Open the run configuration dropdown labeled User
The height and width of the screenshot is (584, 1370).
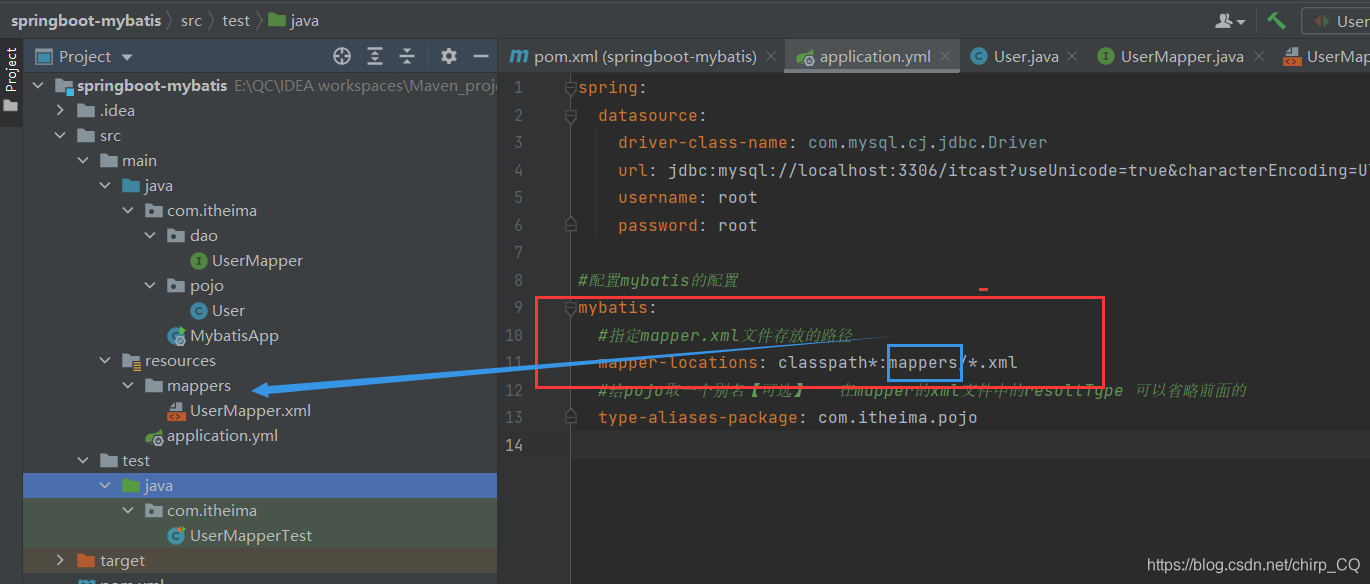pos(1336,21)
